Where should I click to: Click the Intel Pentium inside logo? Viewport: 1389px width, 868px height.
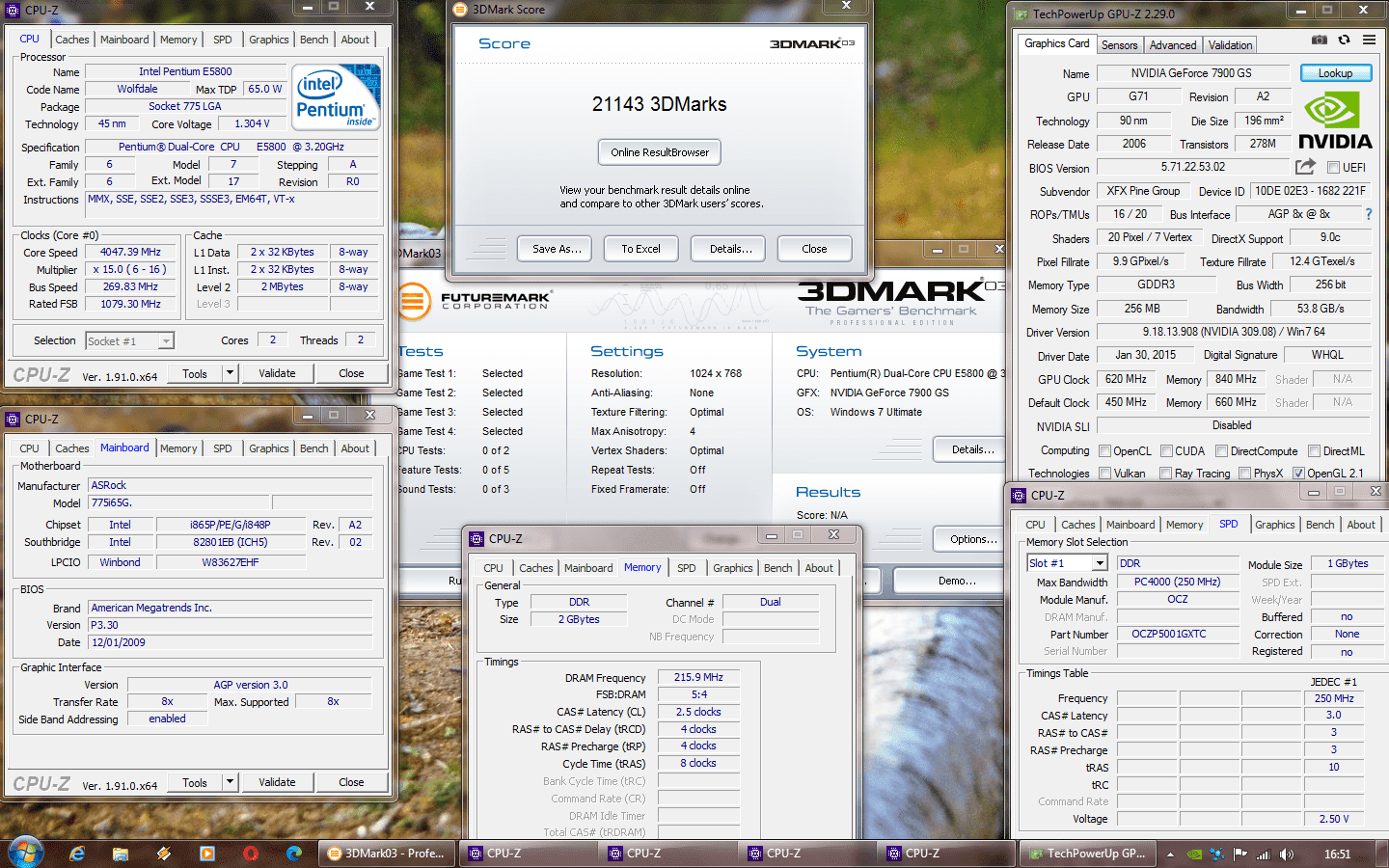[336, 96]
